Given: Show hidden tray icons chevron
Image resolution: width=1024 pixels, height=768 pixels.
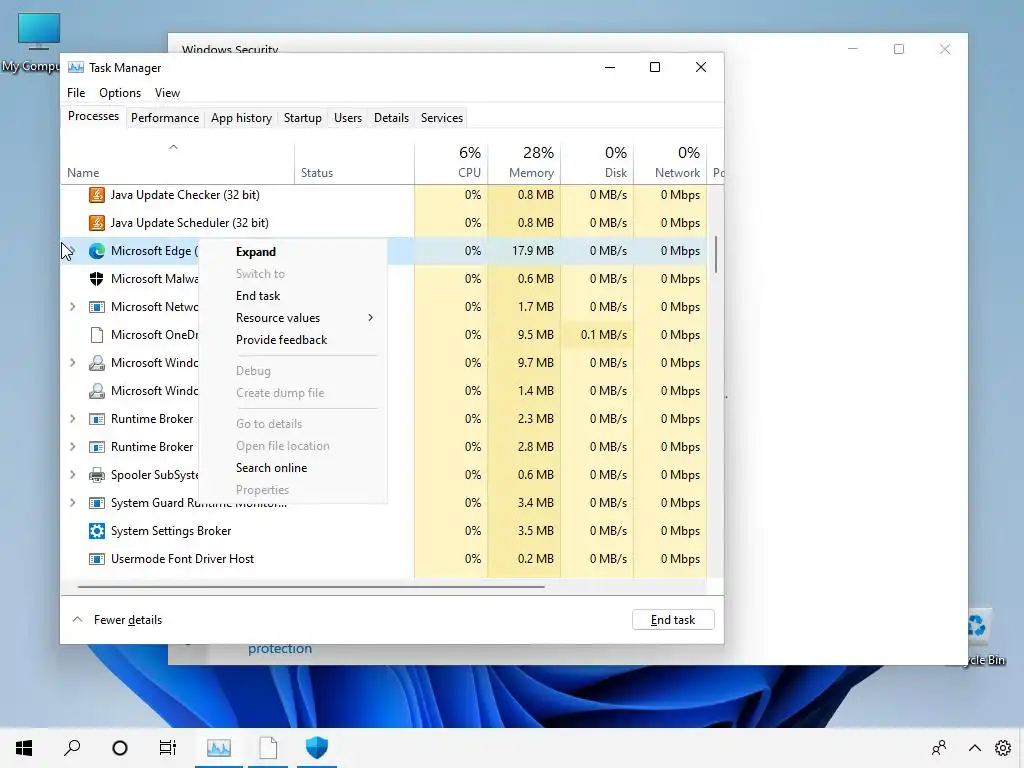Looking at the screenshot, I should 974,748.
